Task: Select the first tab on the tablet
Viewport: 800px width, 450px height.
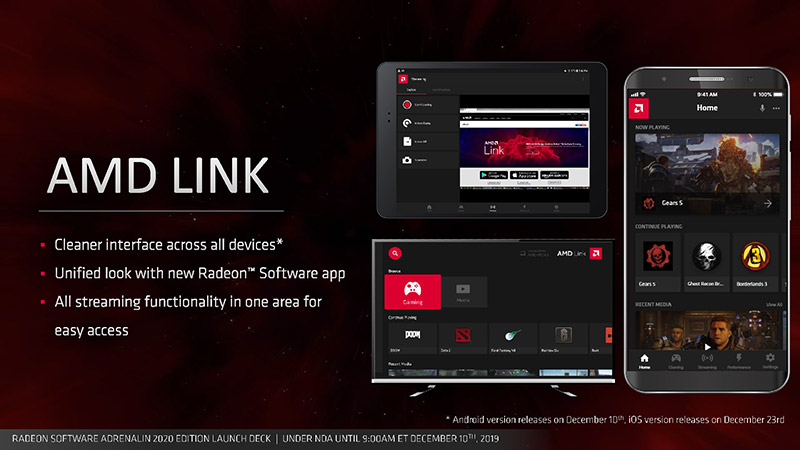Action: [x=411, y=90]
